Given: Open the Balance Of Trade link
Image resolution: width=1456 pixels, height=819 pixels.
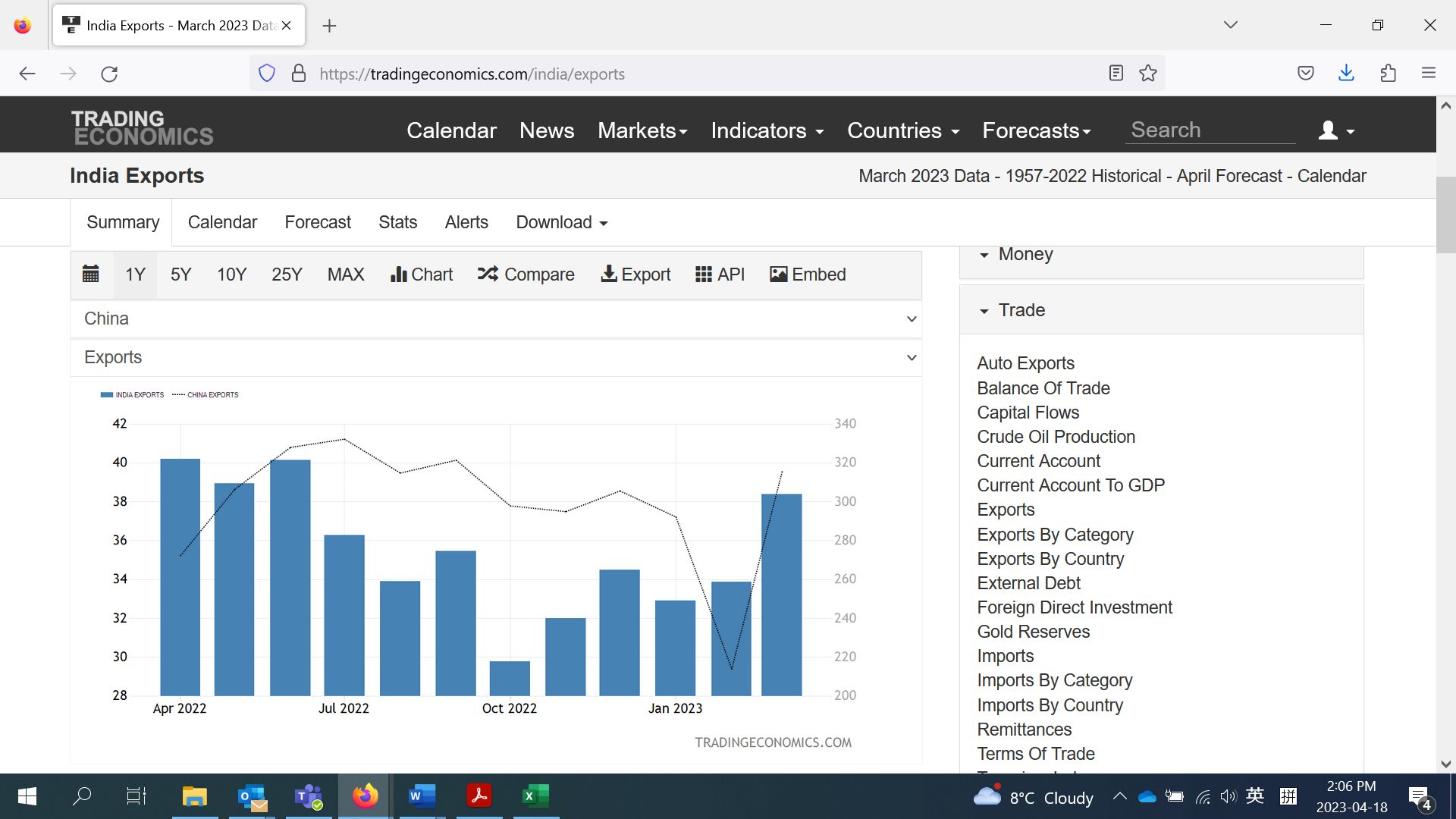Looking at the screenshot, I should tap(1043, 388).
